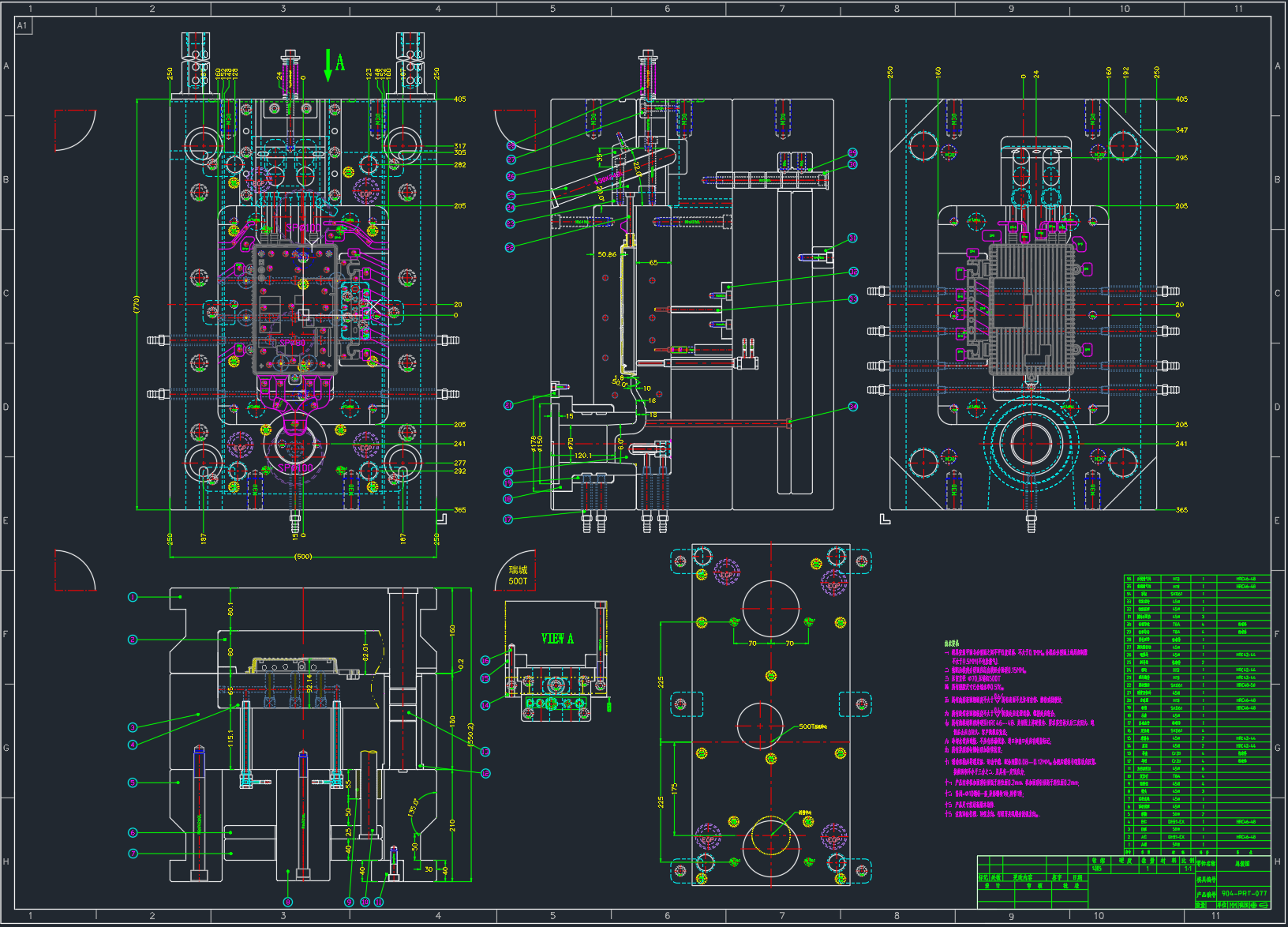Select the 904-PRT-077 product number cell

pos(1244,894)
